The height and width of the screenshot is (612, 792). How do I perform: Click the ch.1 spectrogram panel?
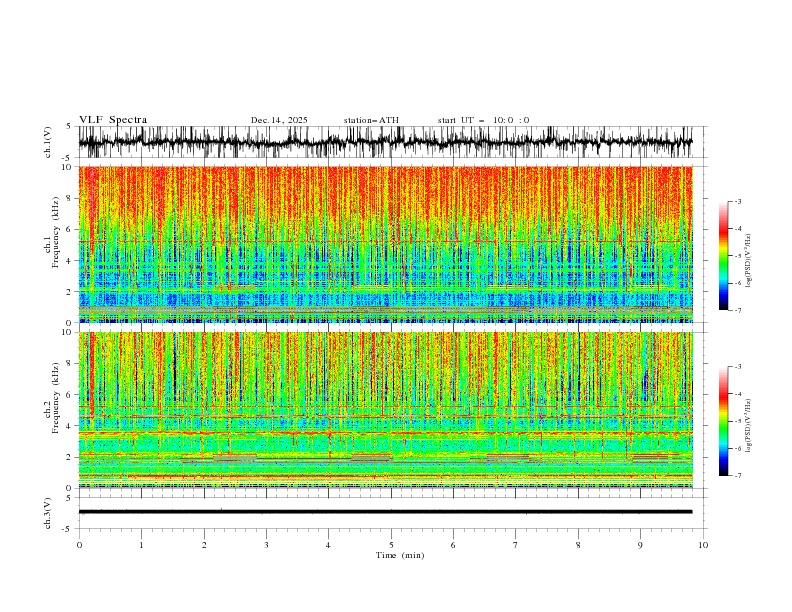click(x=385, y=244)
